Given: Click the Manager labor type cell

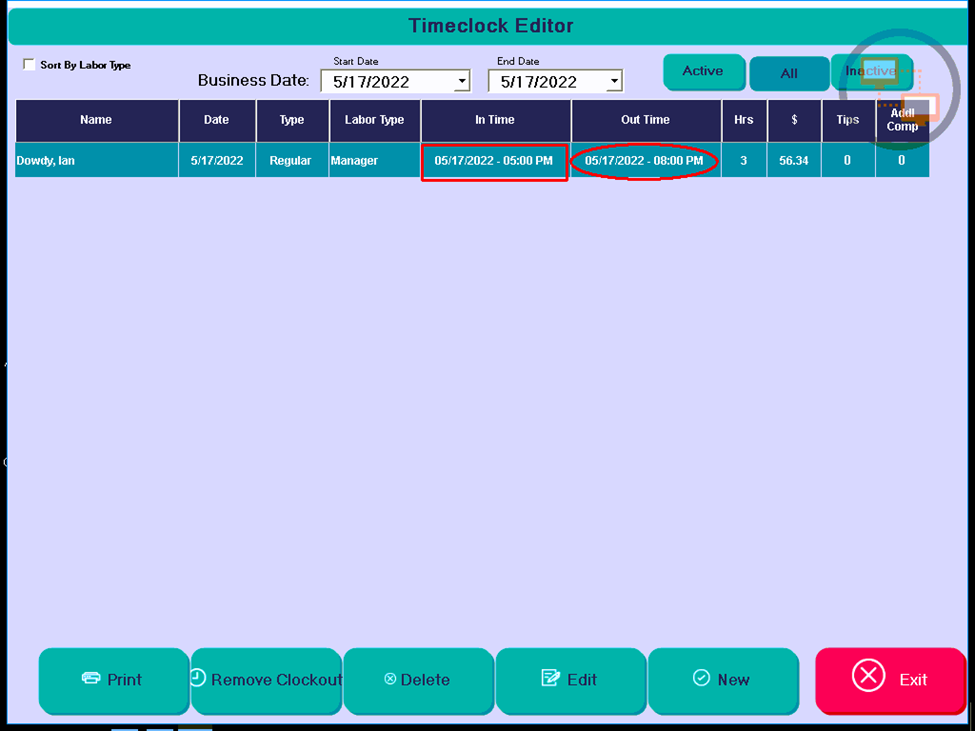Looking at the screenshot, I should tap(374, 160).
